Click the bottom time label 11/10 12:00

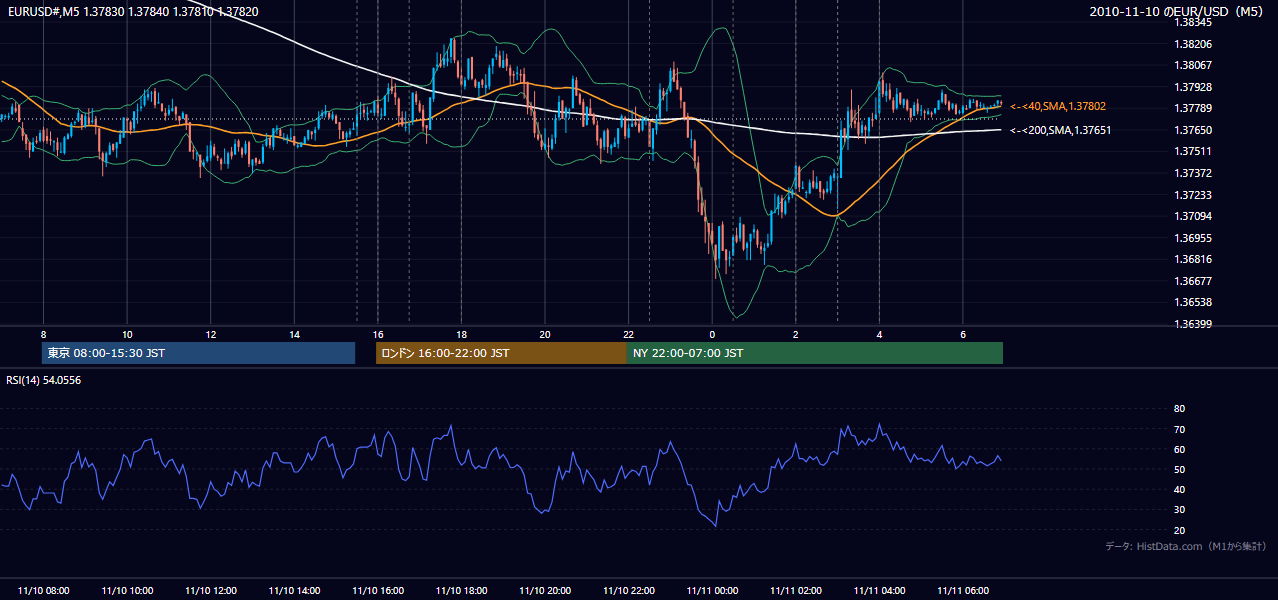click(x=211, y=591)
